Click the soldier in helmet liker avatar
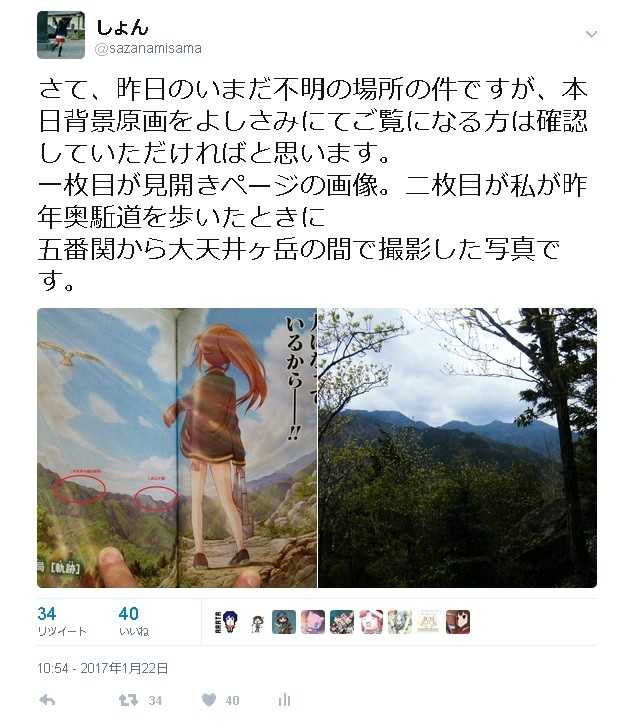The image size is (633, 724). (284, 621)
